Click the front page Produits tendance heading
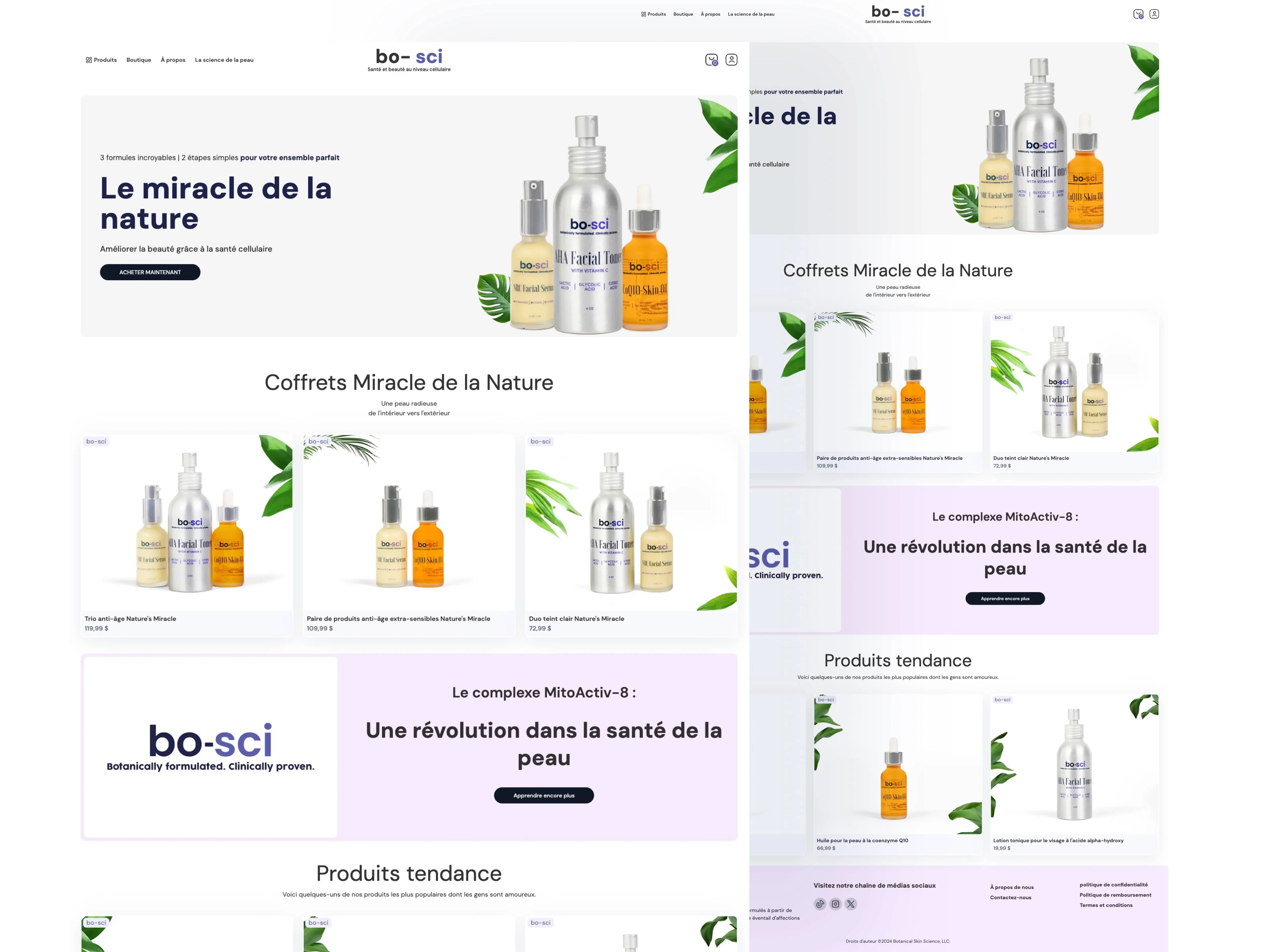Image resolution: width=1270 pixels, height=952 pixels. 409,873
